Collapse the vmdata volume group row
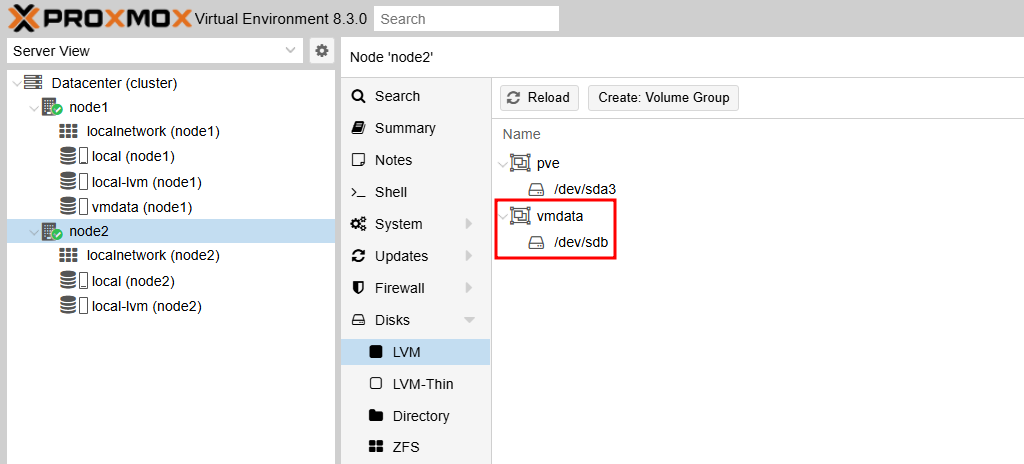The width and height of the screenshot is (1024, 464). pyautogui.click(x=502, y=216)
